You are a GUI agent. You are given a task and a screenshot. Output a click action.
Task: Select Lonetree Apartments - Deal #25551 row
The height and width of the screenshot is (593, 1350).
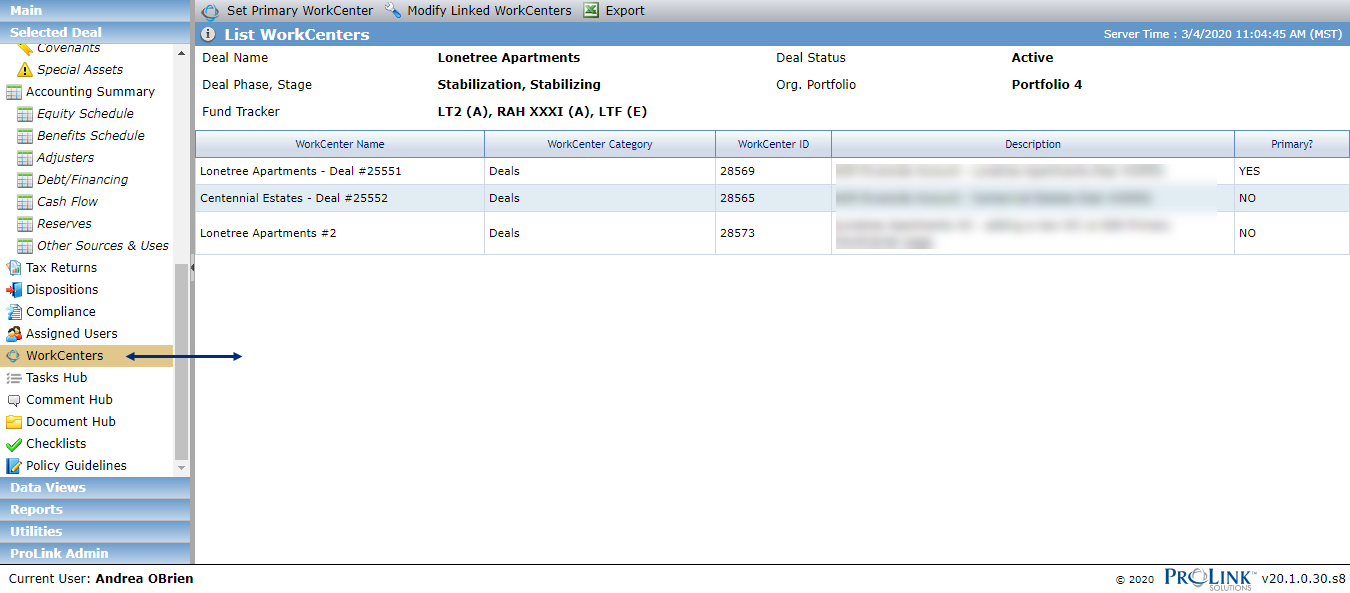click(x=772, y=171)
